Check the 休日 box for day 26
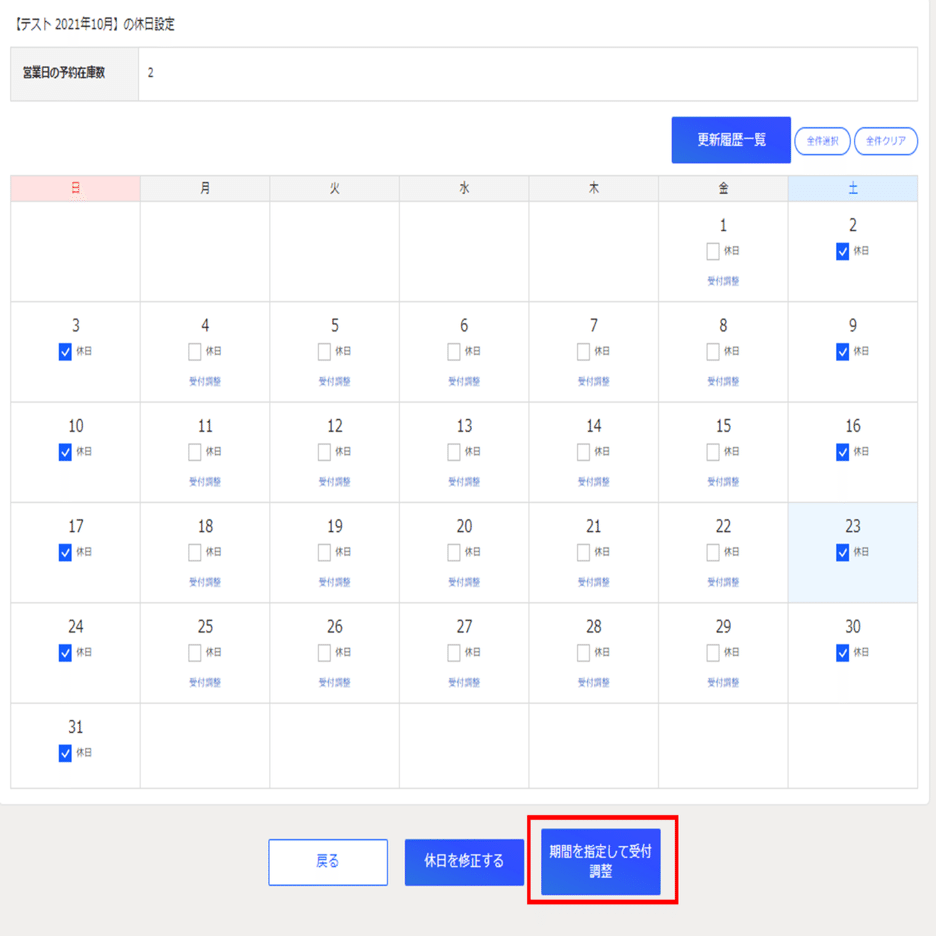Image resolution: width=936 pixels, height=936 pixels. tap(324, 652)
